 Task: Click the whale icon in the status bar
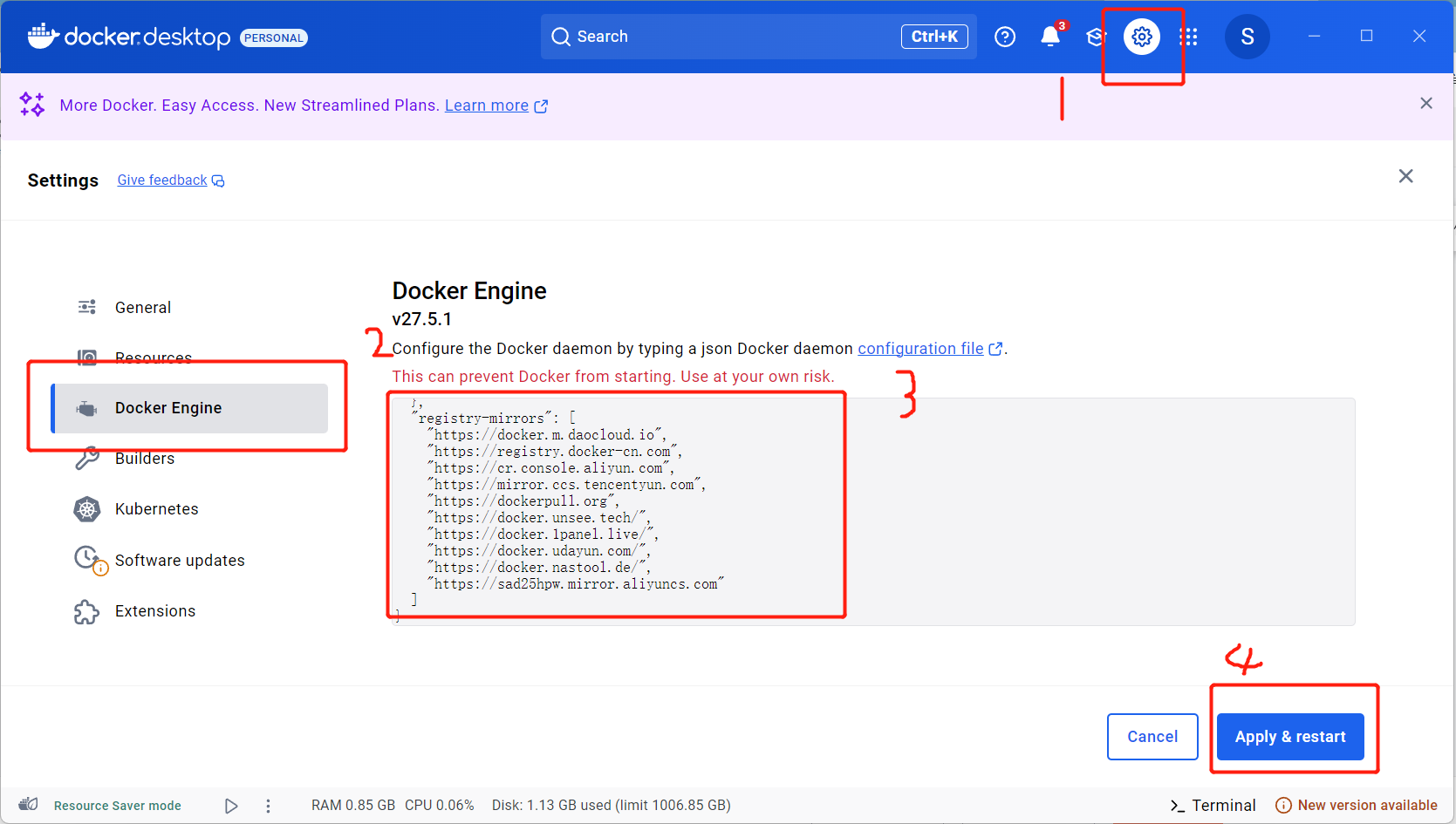point(29,805)
